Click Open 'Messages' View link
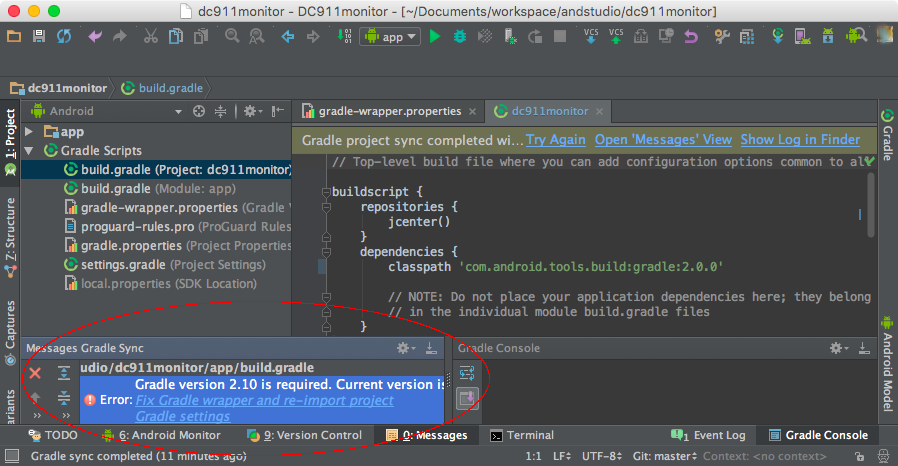Image resolution: width=898 pixels, height=466 pixels. click(663, 140)
